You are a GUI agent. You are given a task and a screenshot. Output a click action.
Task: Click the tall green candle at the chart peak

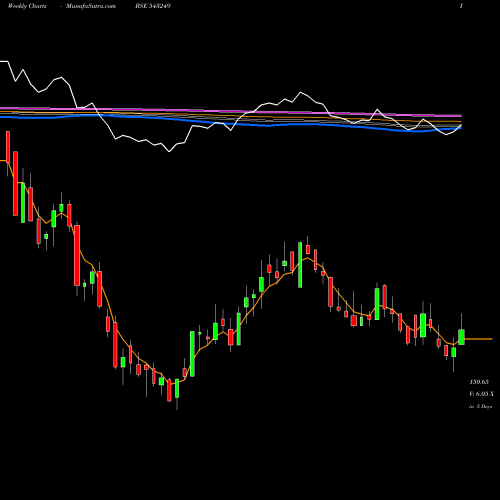coord(300,265)
